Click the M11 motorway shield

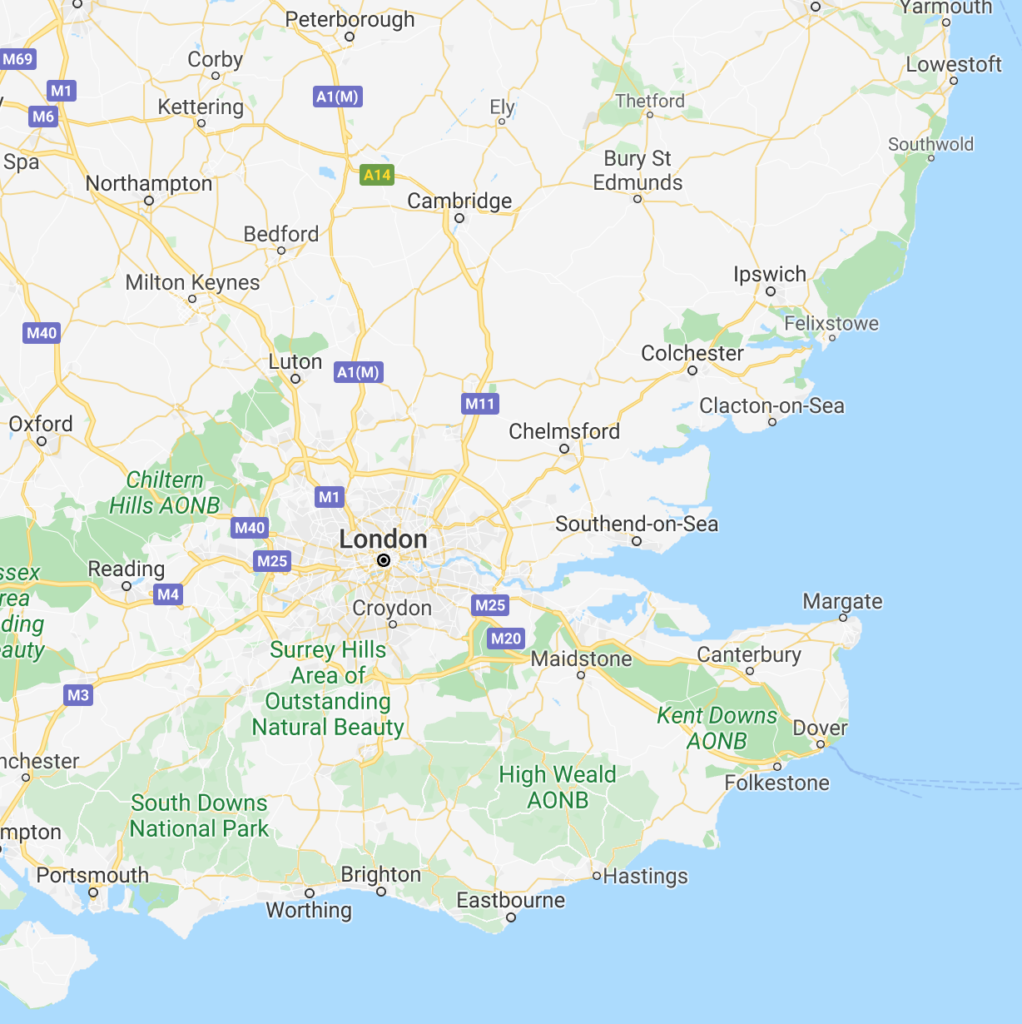click(480, 404)
